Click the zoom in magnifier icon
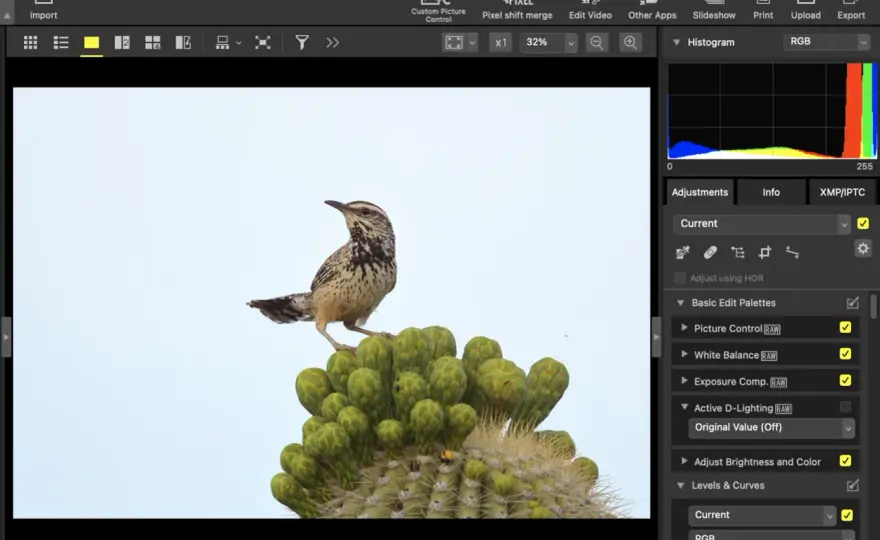Screen dimensions: 880x540 tap(630, 43)
